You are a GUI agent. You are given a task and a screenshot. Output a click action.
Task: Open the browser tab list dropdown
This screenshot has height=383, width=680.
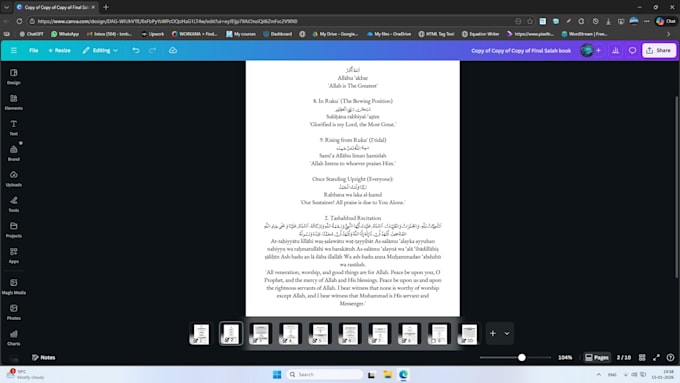pyautogui.click(x=6, y=7)
